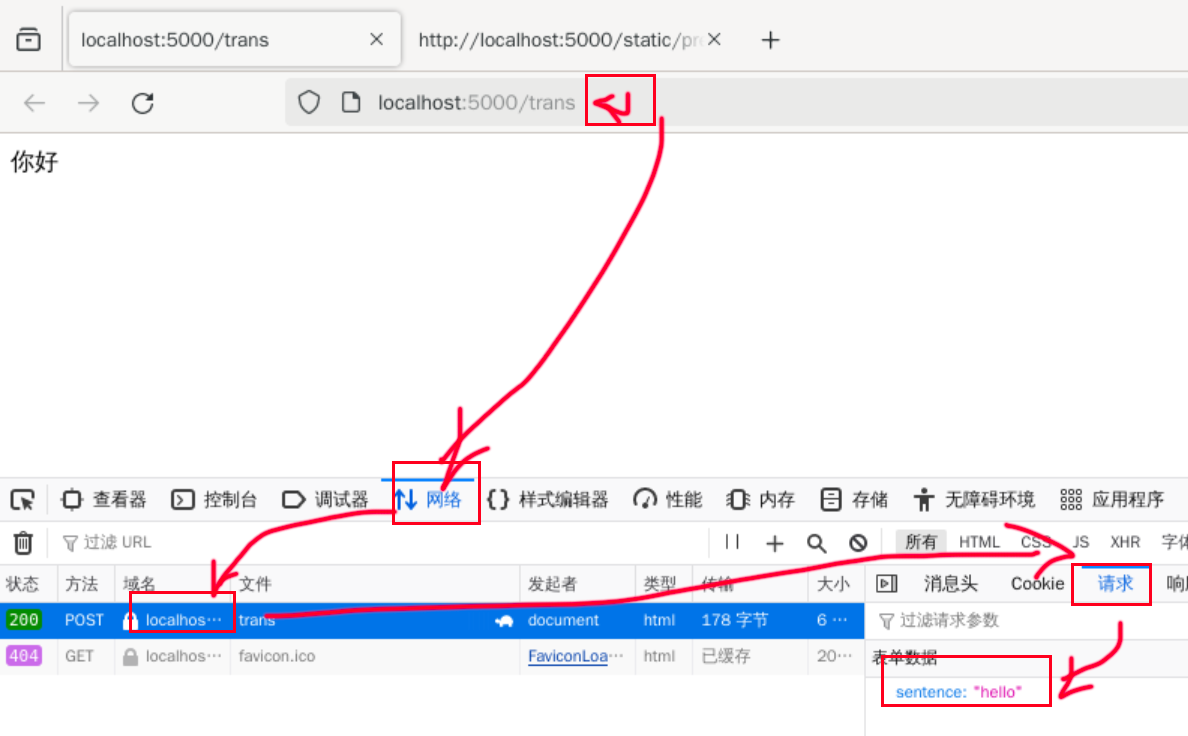Click the element picker icon in devtools
Viewport: 1188px width, 736px height.
22,499
